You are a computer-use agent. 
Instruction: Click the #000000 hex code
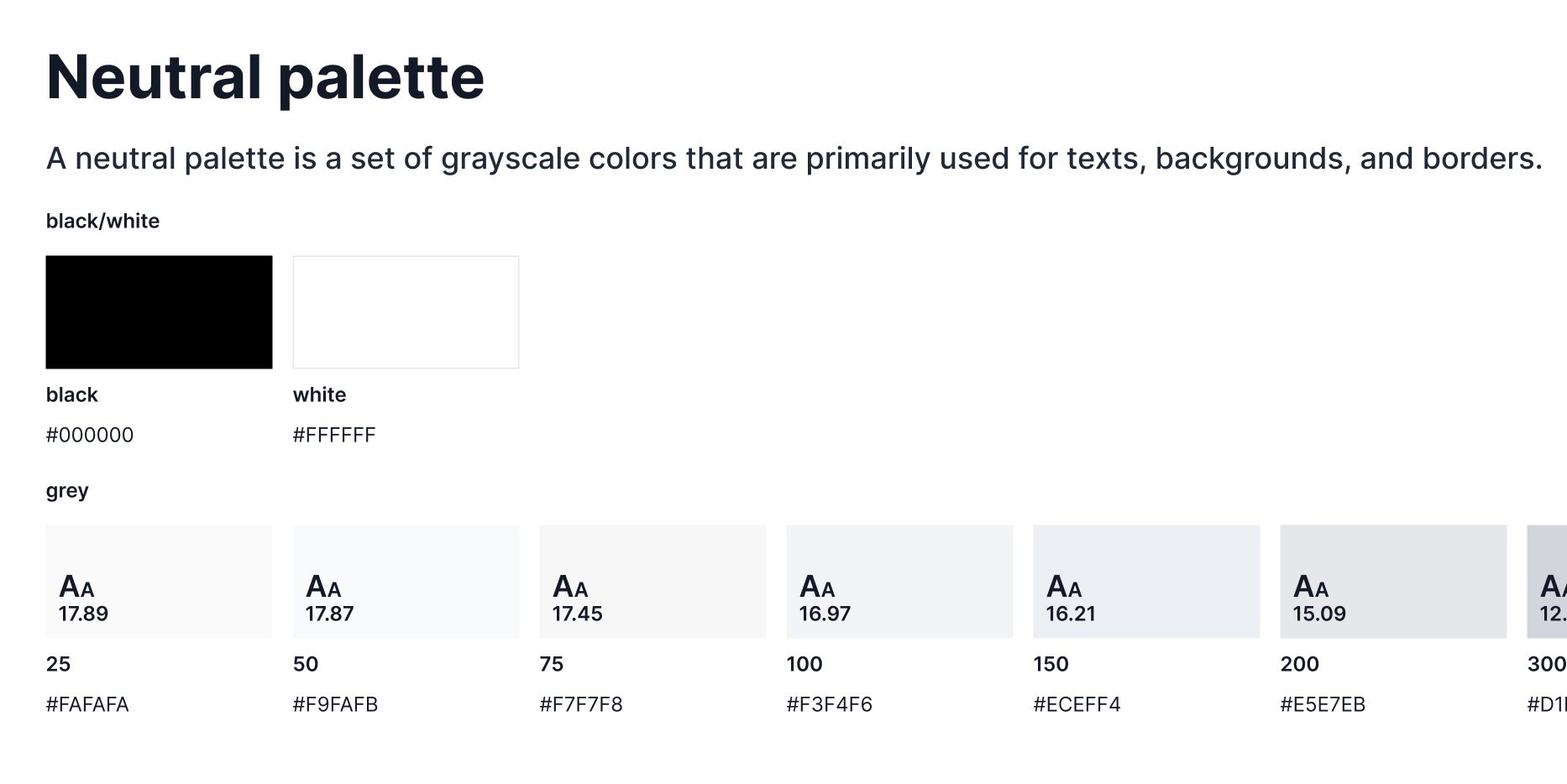90,435
